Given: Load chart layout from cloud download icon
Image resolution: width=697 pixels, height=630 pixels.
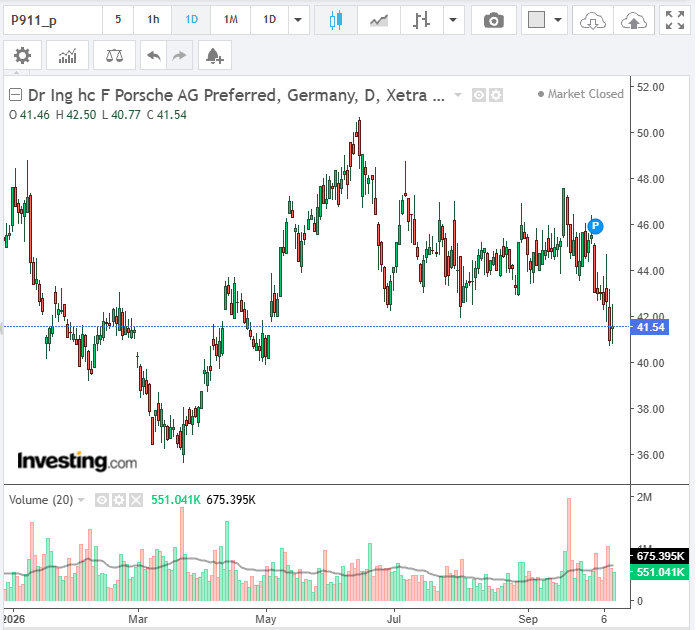Looking at the screenshot, I should pos(593,20).
